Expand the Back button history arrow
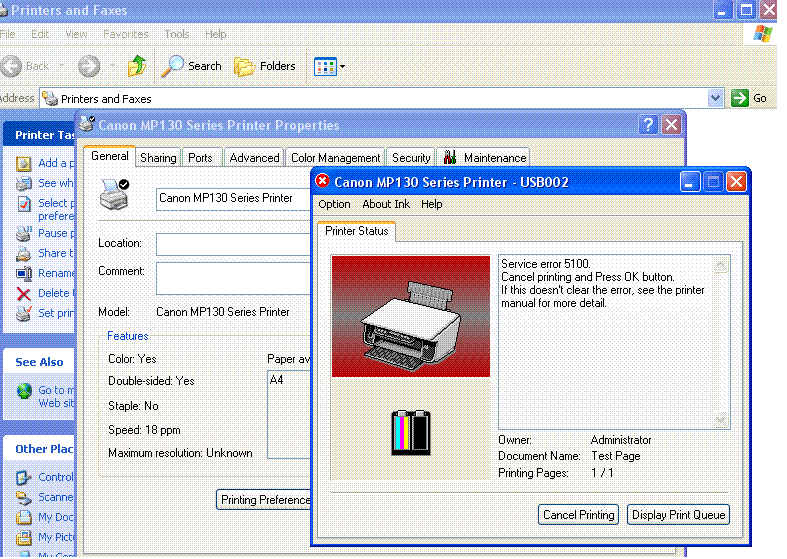The image size is (787, 559). 61,66
